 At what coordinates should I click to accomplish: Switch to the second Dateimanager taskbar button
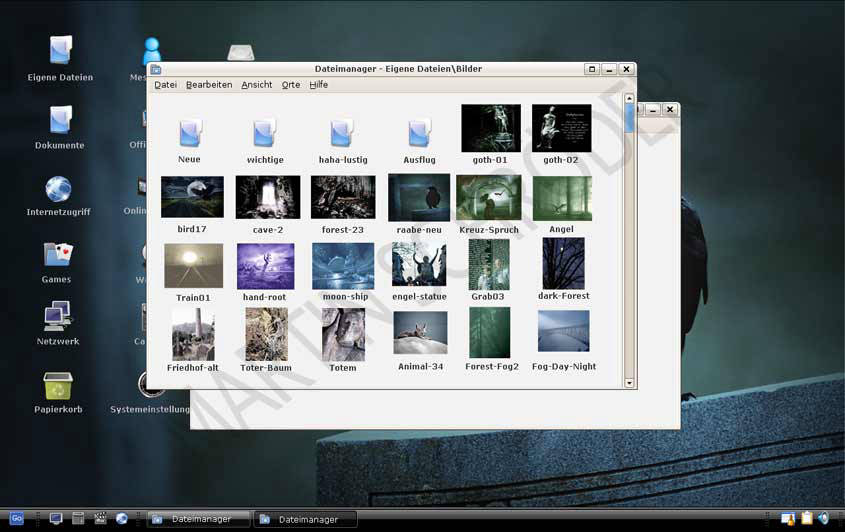tap(306, 519)
